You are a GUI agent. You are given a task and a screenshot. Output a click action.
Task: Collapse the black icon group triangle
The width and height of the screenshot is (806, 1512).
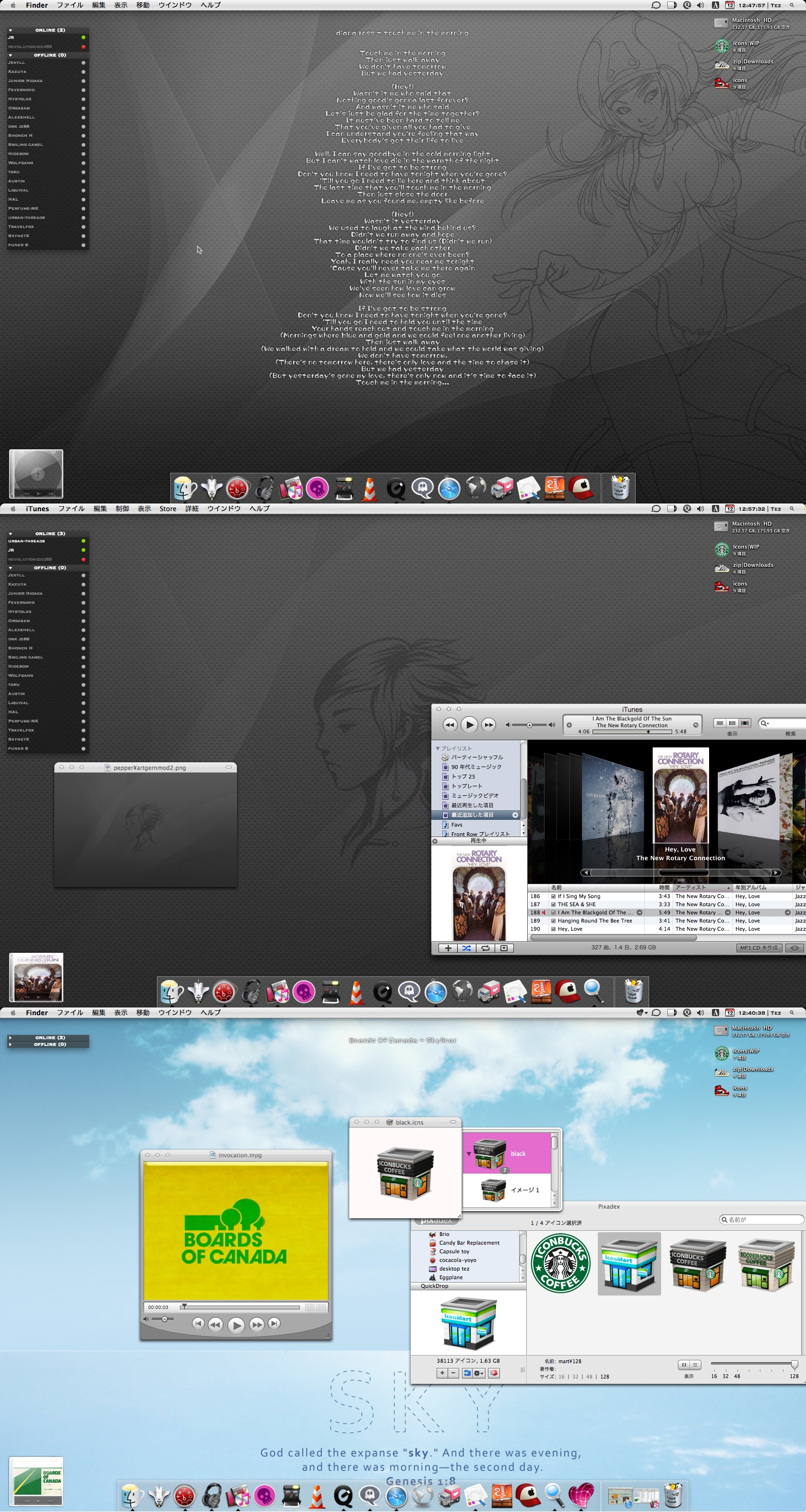[x=468, y=1153]
